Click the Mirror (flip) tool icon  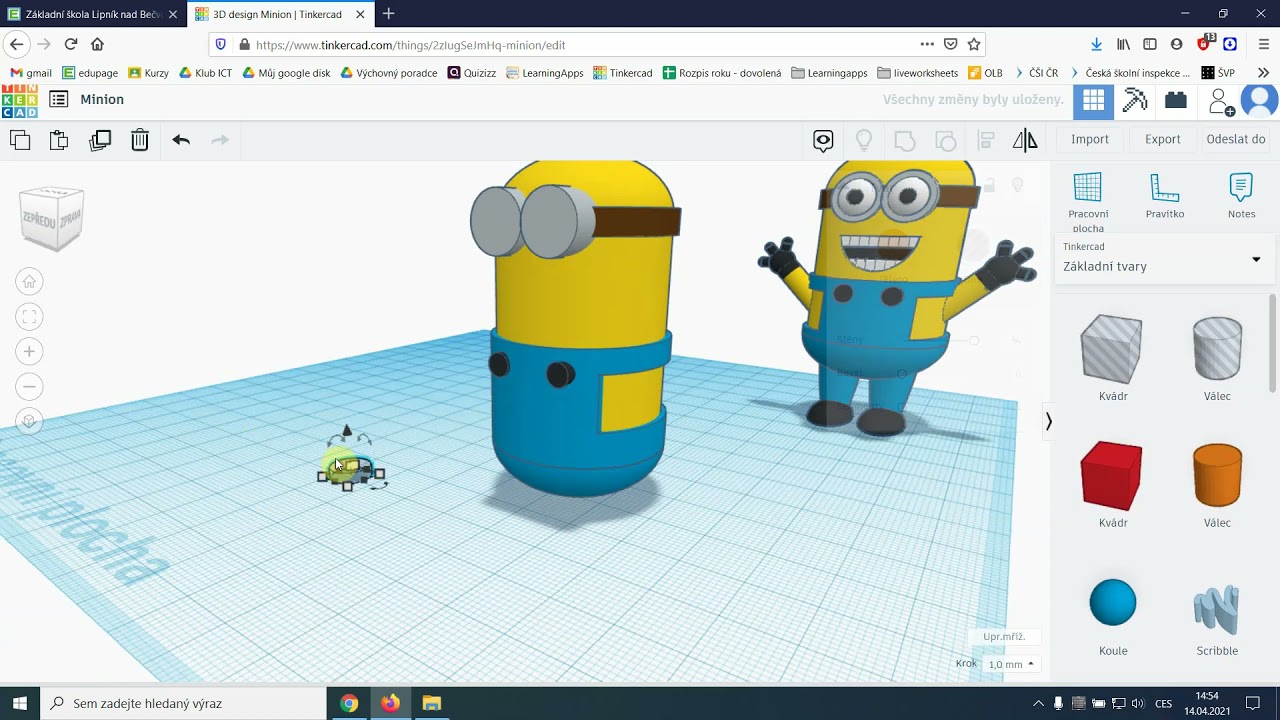tap(1025, 140)
